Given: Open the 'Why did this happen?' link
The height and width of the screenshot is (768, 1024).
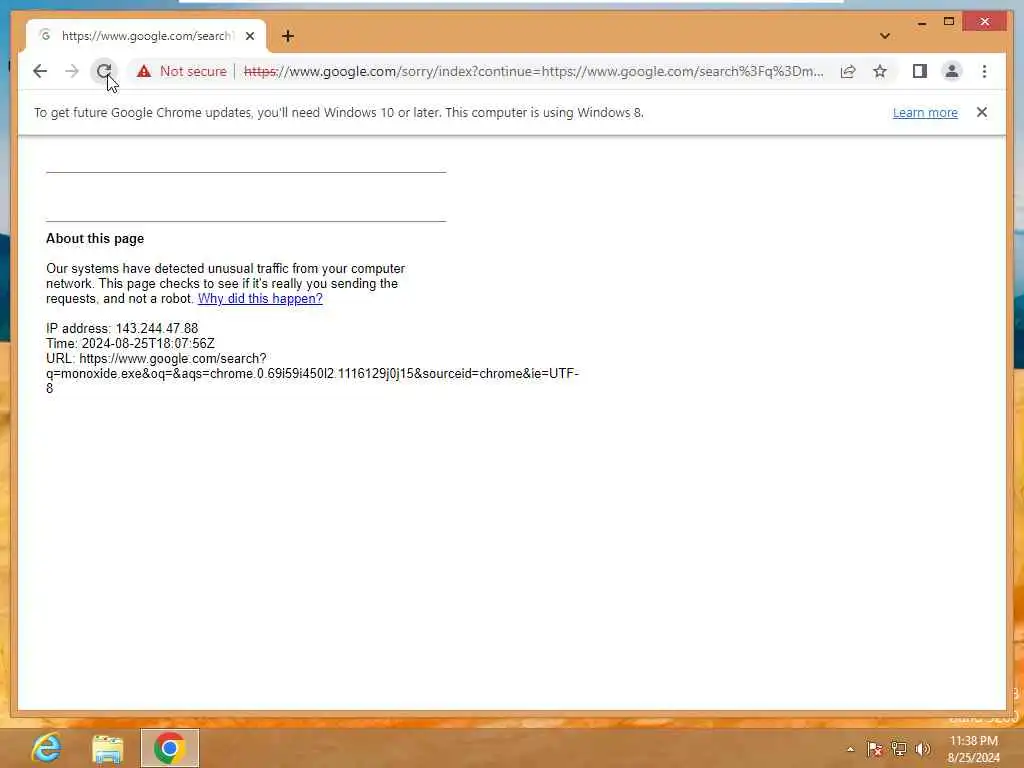Looking at the screenshot, I should click(x=260, y=298).
